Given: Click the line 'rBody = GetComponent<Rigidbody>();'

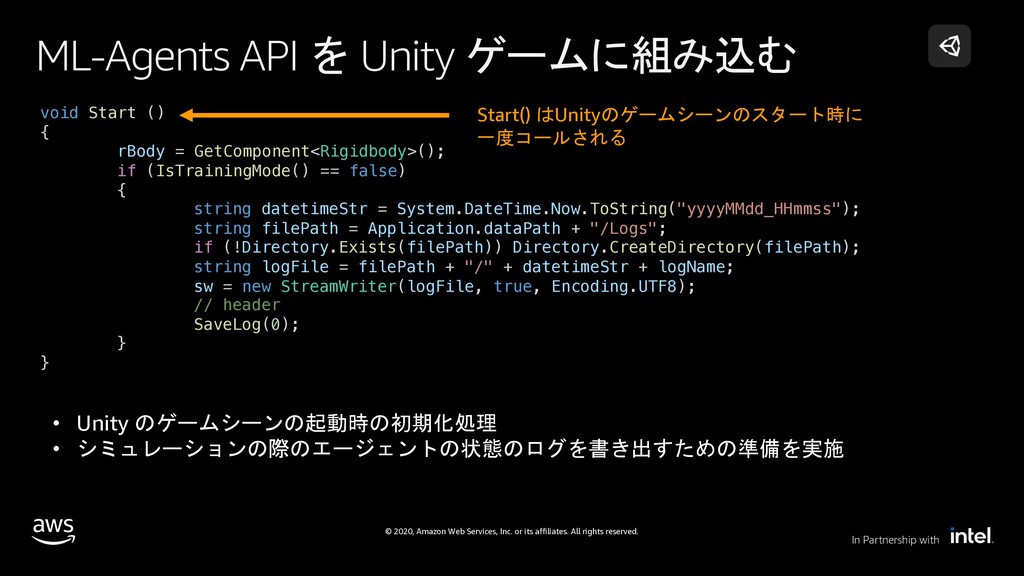Looking at the screenshot, I should (x=281, y=152).
